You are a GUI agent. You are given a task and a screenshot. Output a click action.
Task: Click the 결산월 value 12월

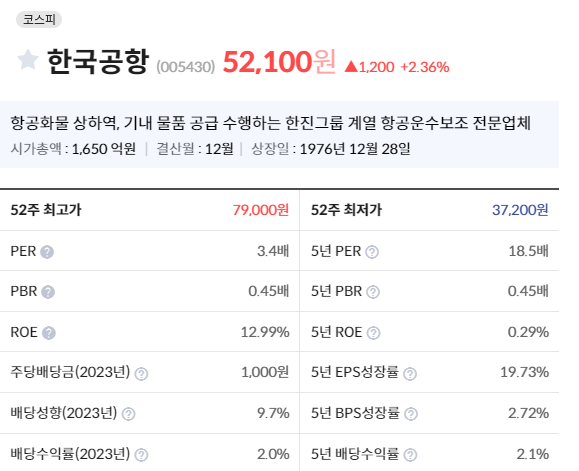click(219, 149)
